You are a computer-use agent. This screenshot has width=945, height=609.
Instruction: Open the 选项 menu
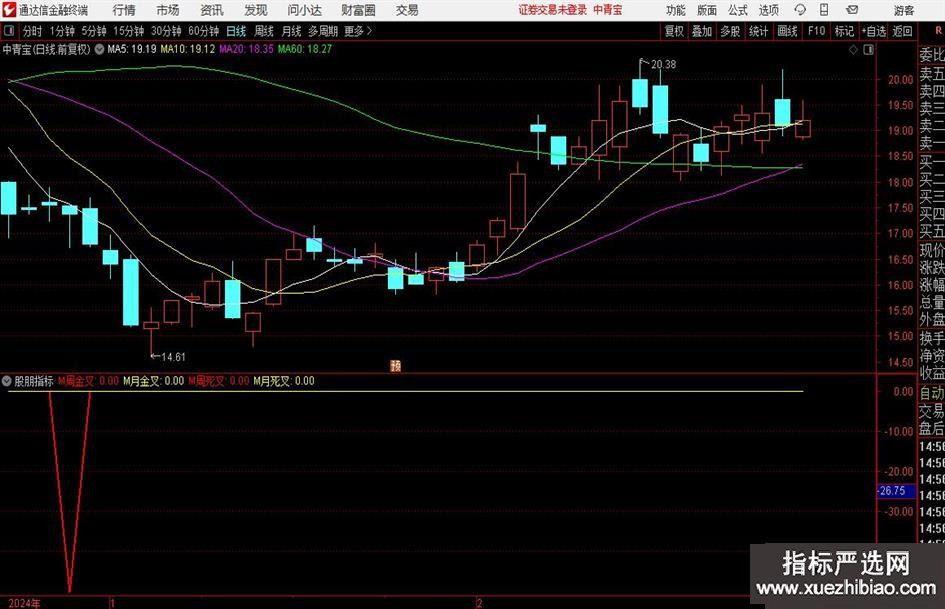pos(768,10)
